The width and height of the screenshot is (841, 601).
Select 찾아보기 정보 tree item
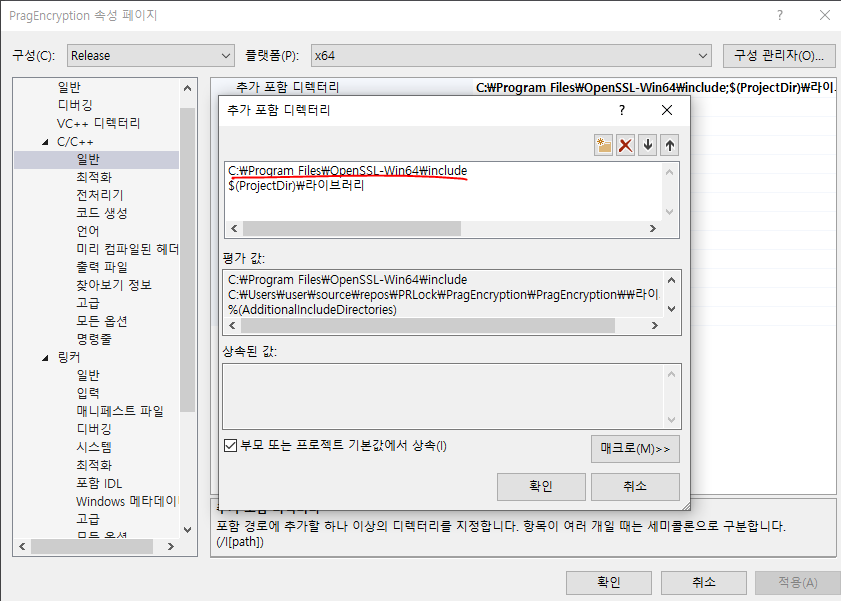[x=114, y=285]
